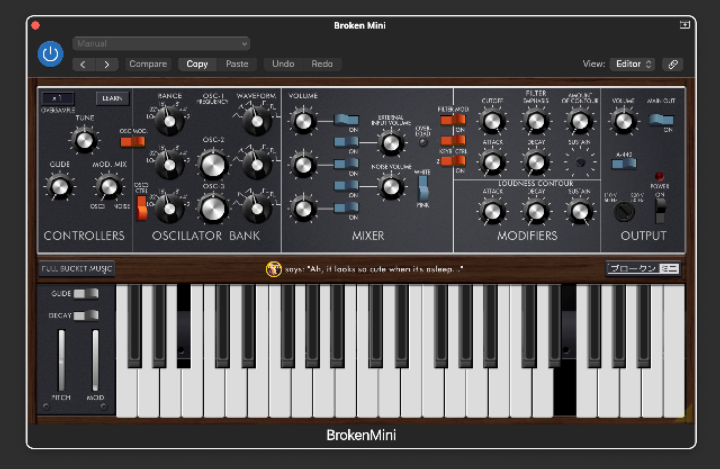720x469 pixels.
Task: Click the Overload indicator lamp in Mixer
Action: click(423, 142)
